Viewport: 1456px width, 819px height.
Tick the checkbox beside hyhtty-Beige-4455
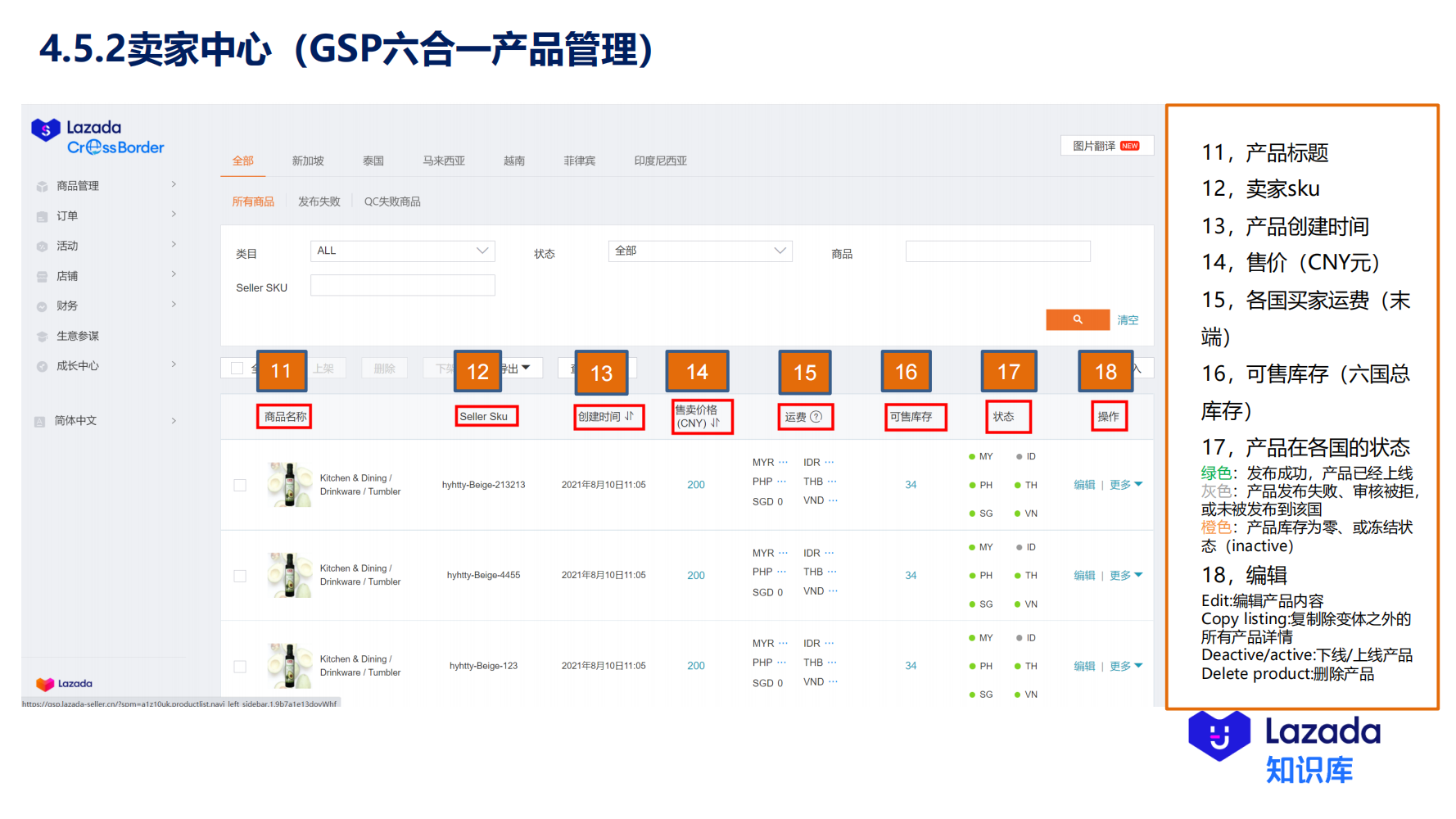tap(240, 576)
